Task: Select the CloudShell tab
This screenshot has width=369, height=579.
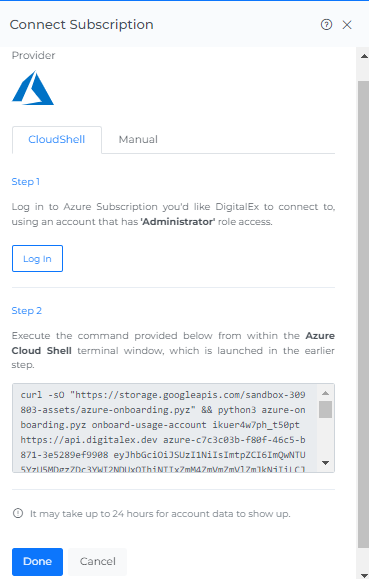Action: [57, 140]
